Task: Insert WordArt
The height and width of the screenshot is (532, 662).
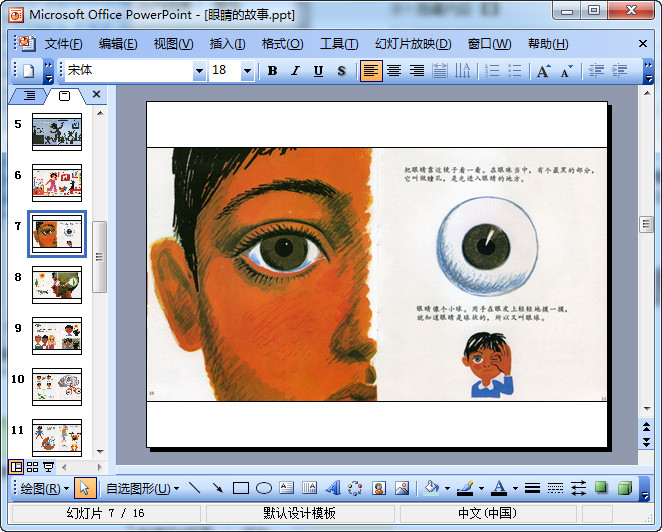Action: [333, 489]
